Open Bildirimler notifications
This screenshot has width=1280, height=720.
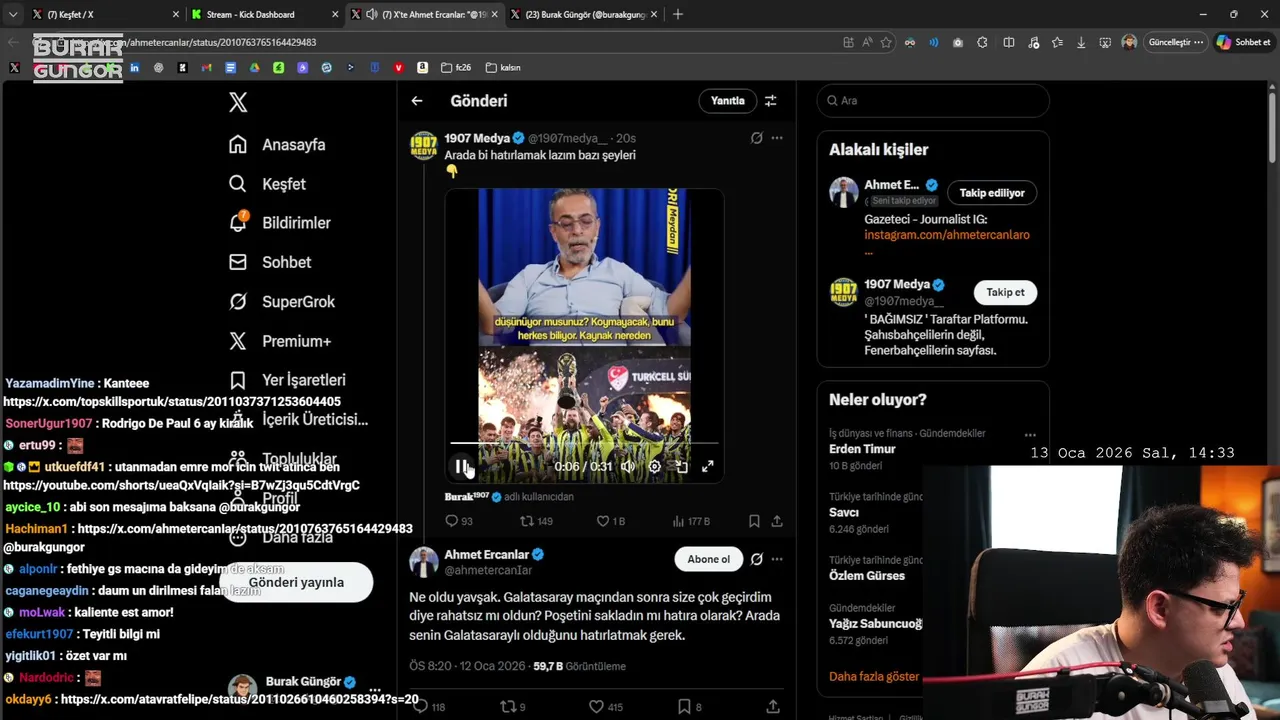click(279, 223)
